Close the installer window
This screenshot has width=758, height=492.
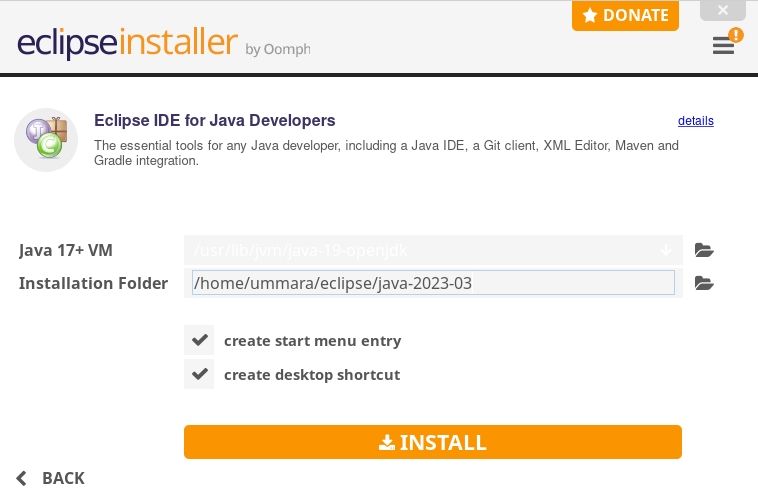pos(723,10)
